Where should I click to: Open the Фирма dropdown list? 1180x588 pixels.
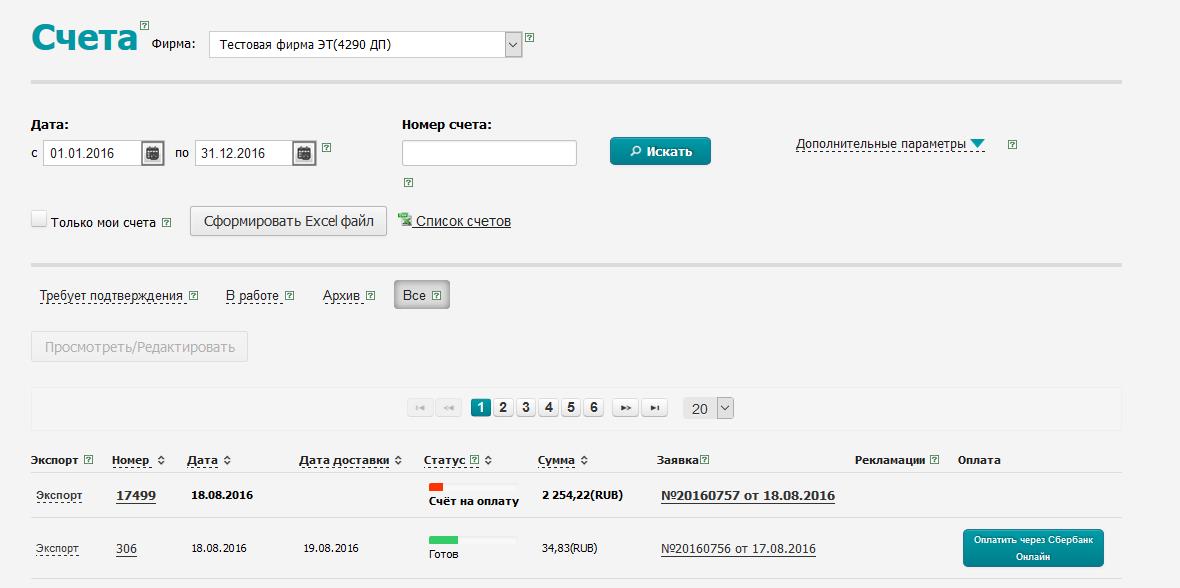tap(513, 44)
